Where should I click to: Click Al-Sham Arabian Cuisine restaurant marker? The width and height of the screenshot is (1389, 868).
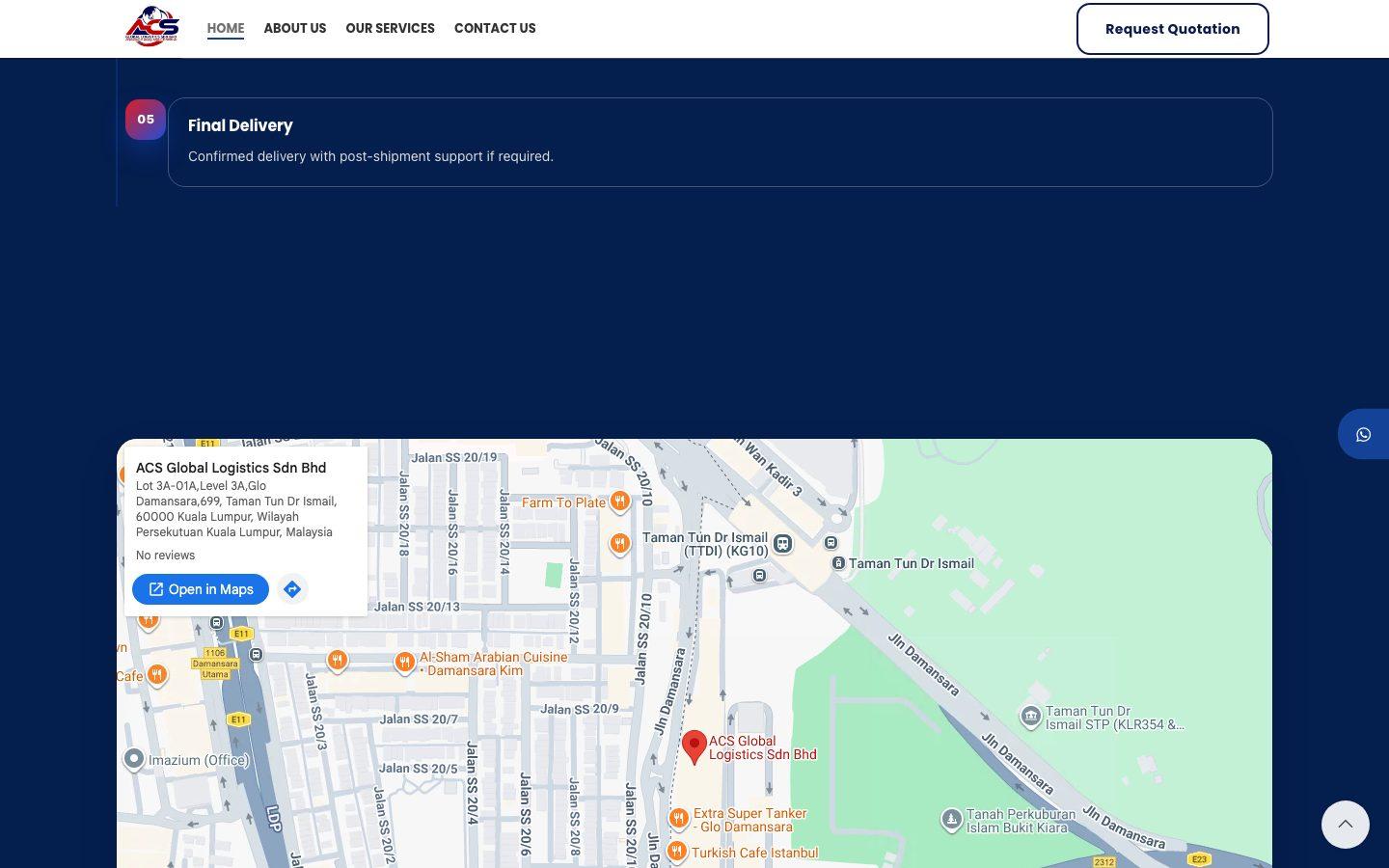coord(405,663)
